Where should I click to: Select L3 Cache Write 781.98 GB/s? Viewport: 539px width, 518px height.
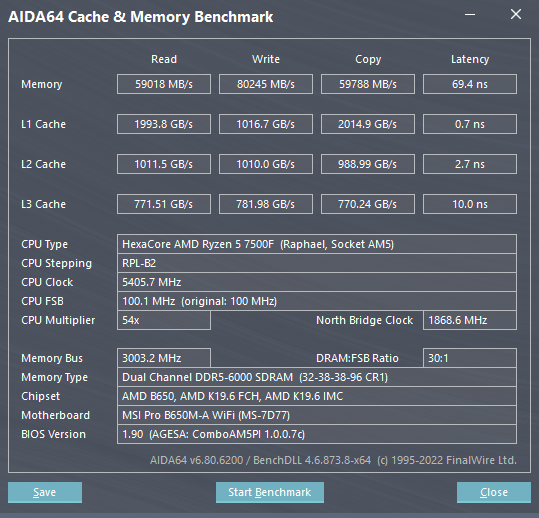pos(266,204)
